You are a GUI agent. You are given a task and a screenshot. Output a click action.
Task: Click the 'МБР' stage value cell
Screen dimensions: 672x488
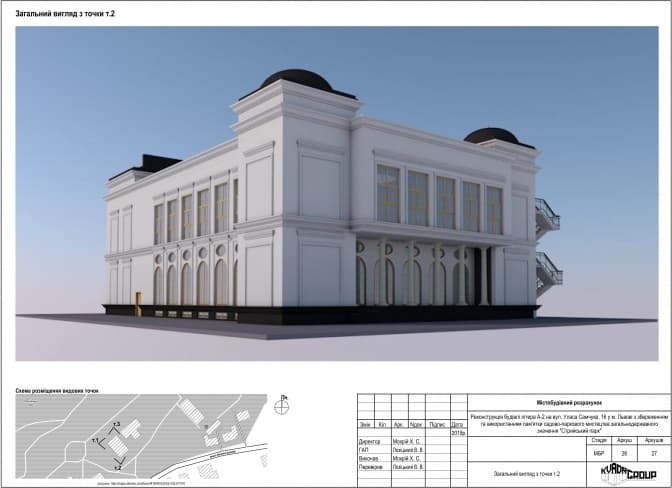point(599,453)
